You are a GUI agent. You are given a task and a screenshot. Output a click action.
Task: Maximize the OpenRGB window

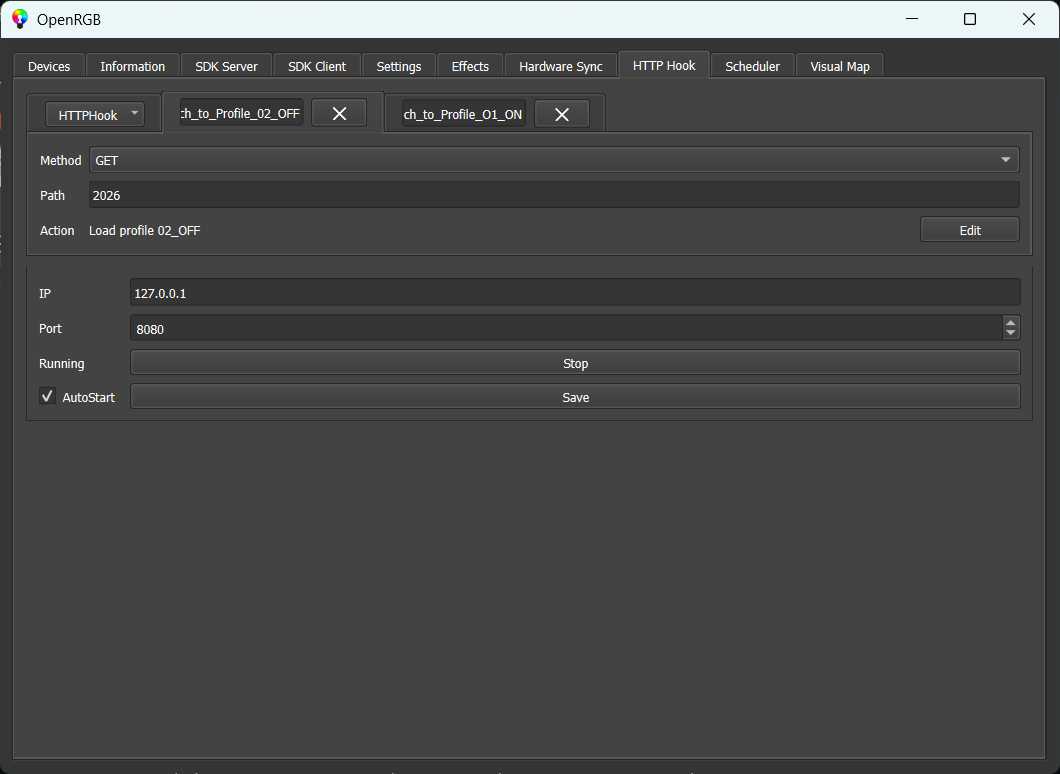pos(969,19)
